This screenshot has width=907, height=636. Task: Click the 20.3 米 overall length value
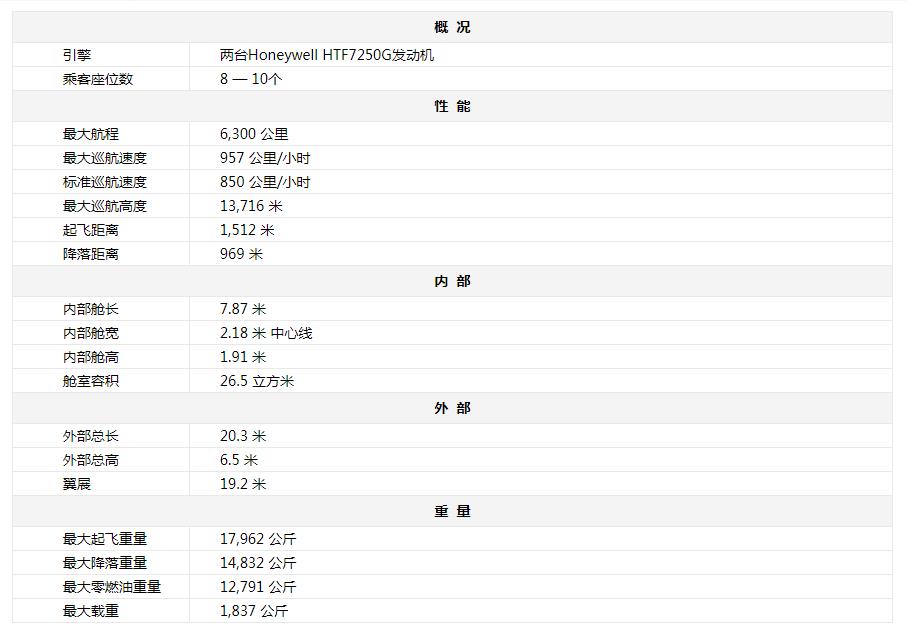point(243,436)
